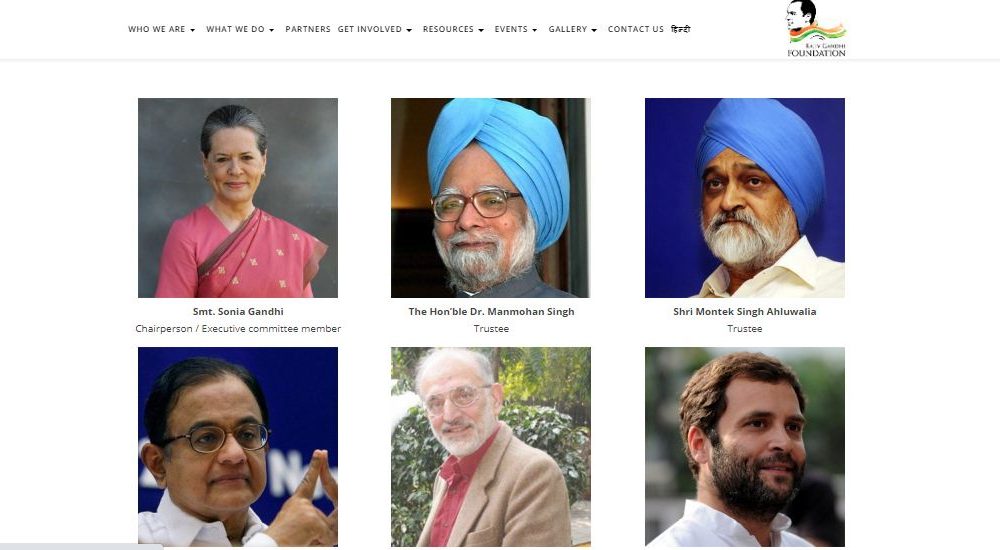Open the Get Involved dropdown arrow
The image size is (1000, 550).
click(409, 30)
